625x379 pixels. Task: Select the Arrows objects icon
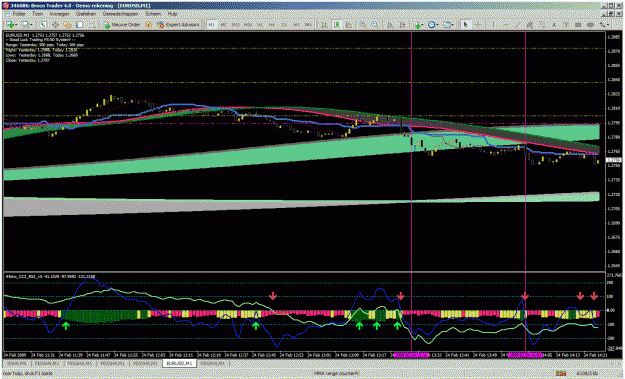coord(602,25)
